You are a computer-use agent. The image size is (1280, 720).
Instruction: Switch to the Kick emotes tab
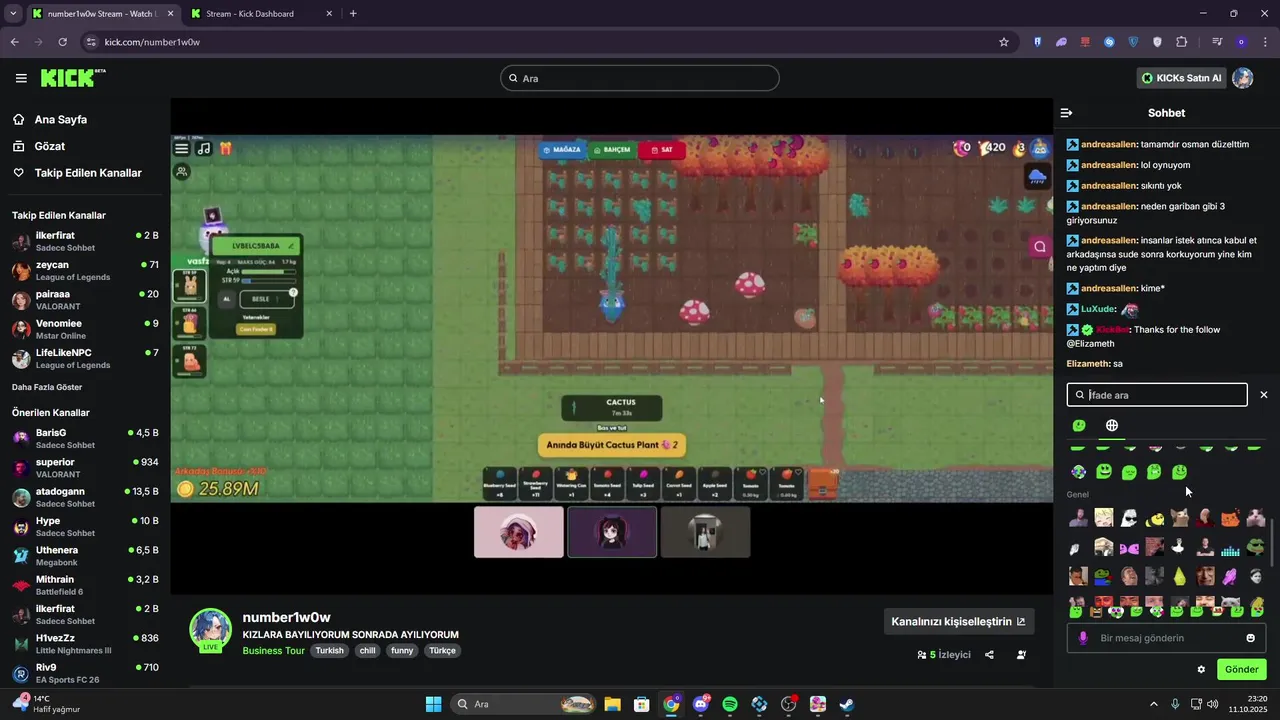[1079, 426]
